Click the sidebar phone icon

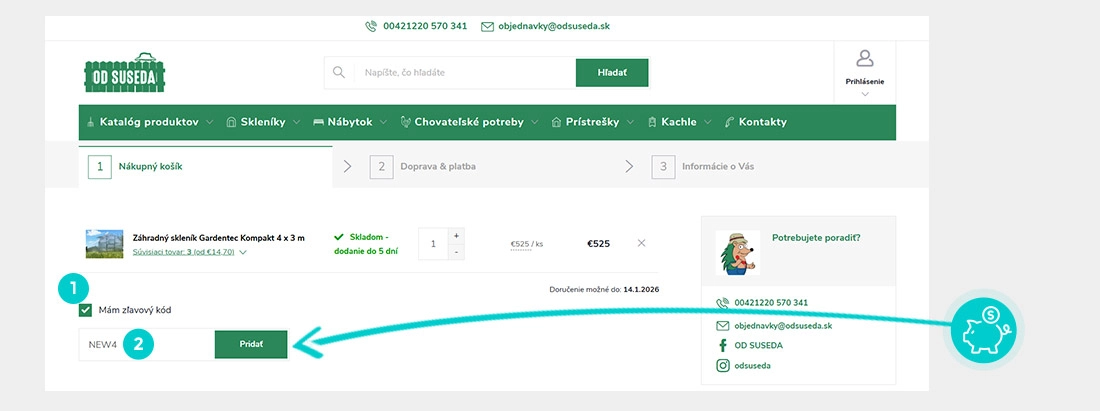[723, 303]
